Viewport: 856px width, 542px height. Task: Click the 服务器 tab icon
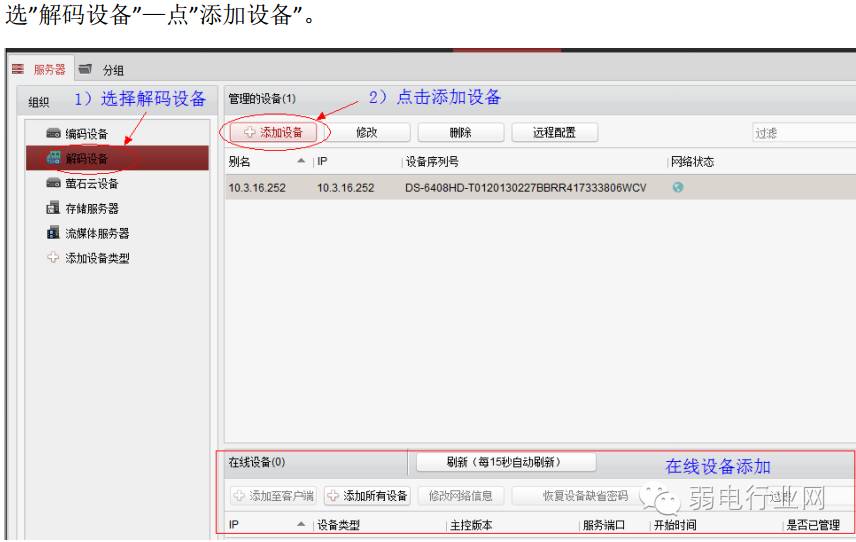point(18,69)
